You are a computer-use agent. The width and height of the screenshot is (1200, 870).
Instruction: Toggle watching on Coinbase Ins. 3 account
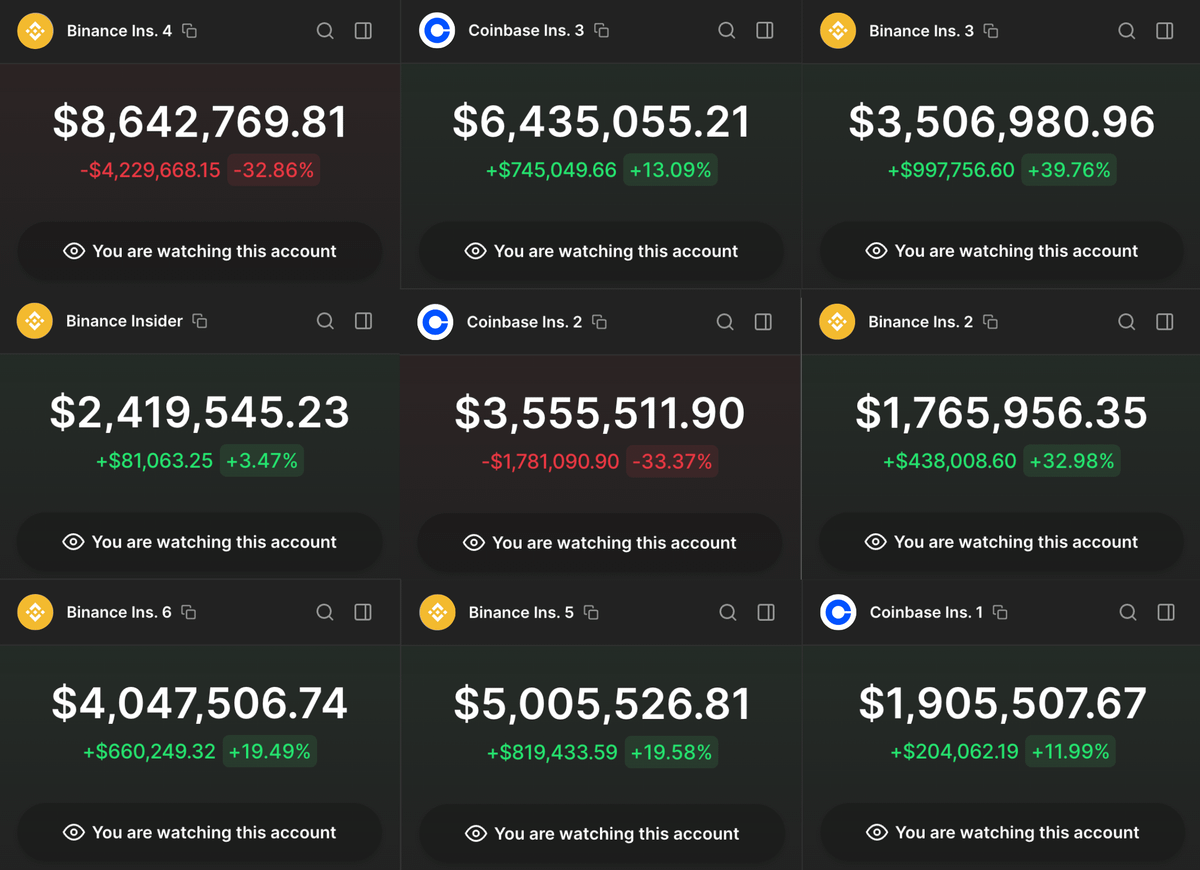pyautogui.click(x=601, y=251)
